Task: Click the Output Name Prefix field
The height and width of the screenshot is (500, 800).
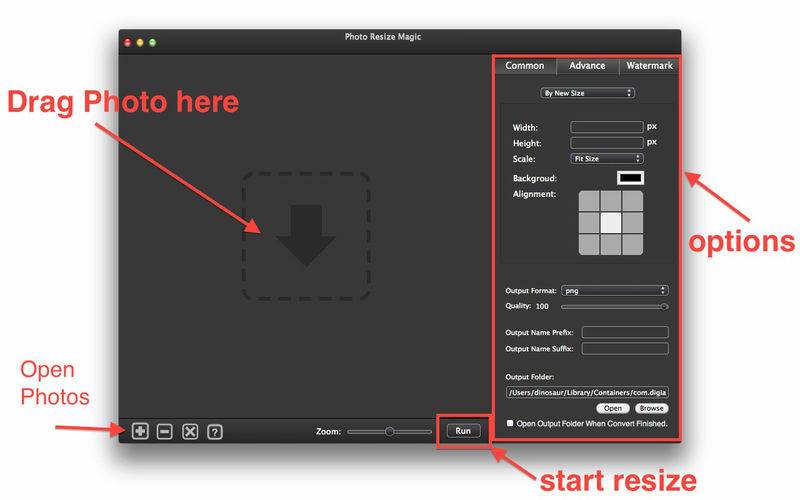Action: click(x=625, y=332)
